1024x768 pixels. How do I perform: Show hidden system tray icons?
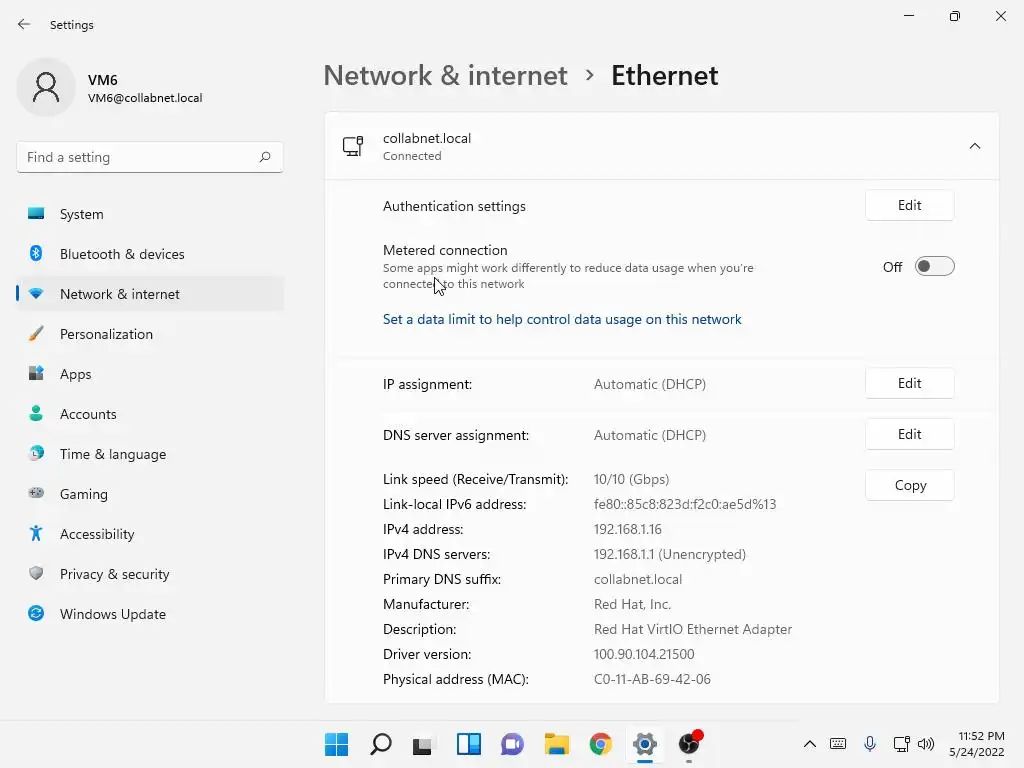tap(810, 744)
